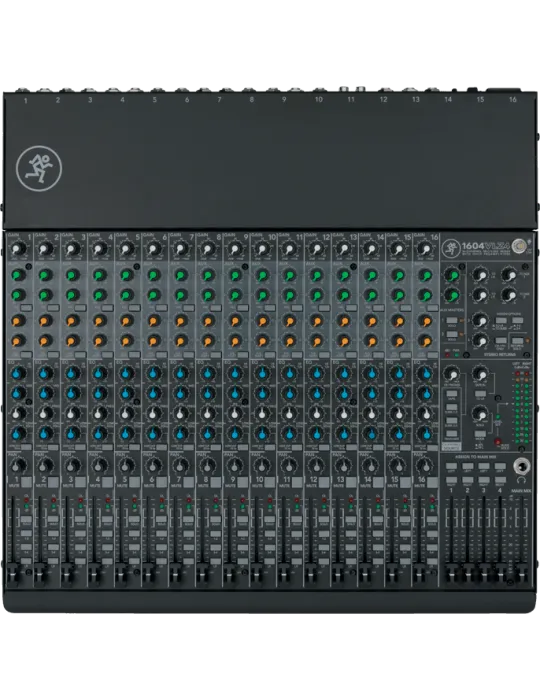Toggle subgroup 4 Right assign switch
540x700 pixels.
(x=500, y=480)
